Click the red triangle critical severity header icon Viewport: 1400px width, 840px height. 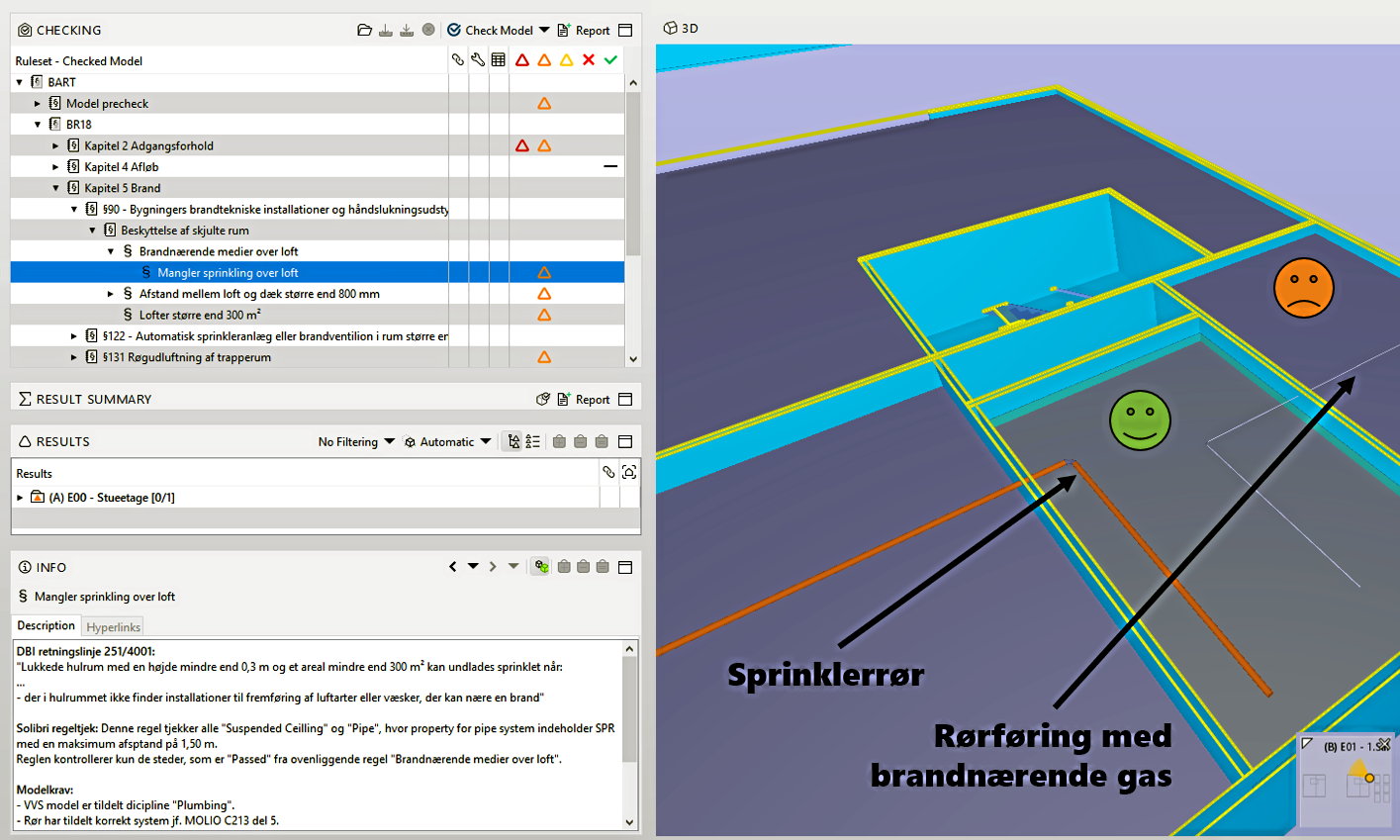[x=522, y=60]
